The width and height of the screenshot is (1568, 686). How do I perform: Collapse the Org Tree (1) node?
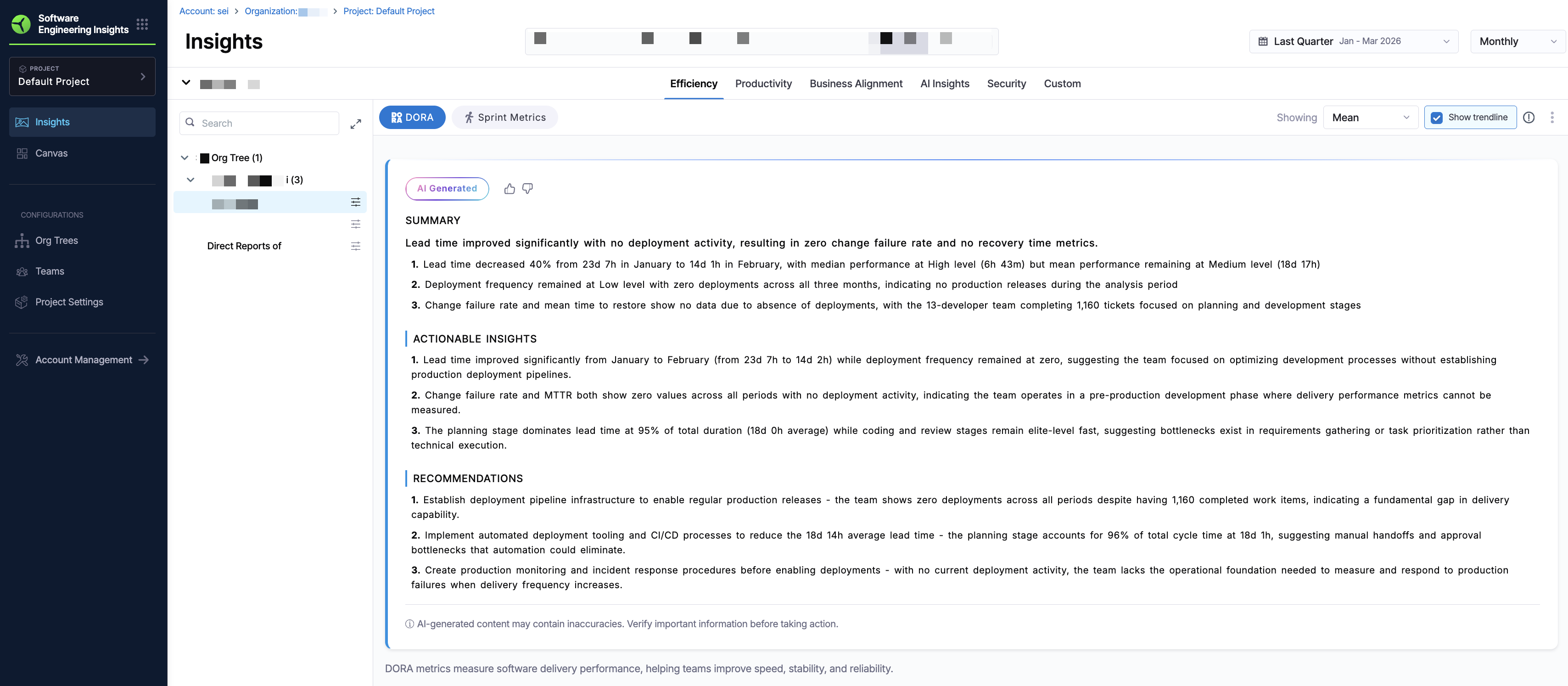(185, 157)
